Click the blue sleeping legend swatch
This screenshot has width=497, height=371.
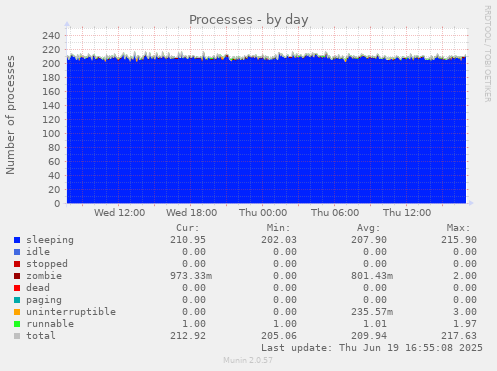coord(17,240)
